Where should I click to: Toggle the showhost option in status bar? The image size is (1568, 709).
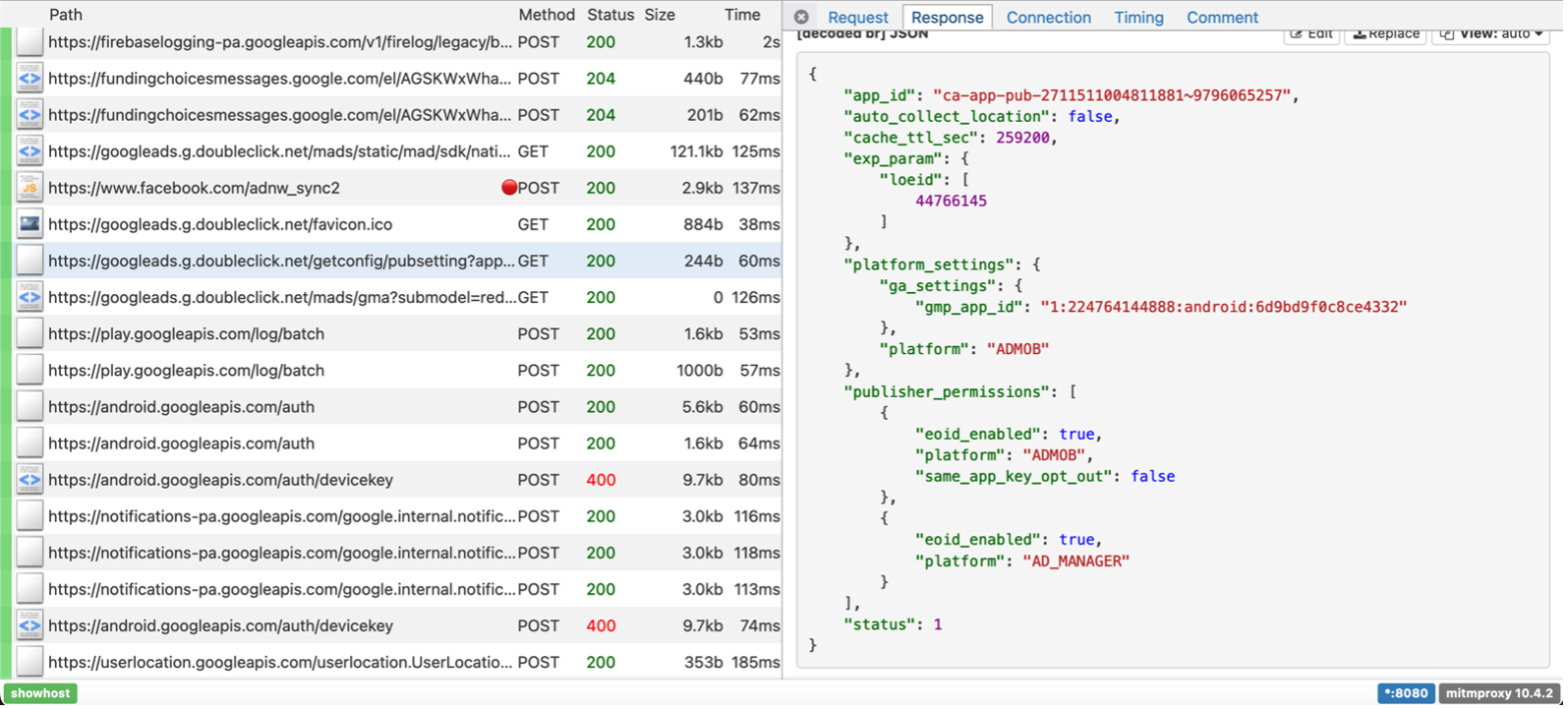pos(40,693)
